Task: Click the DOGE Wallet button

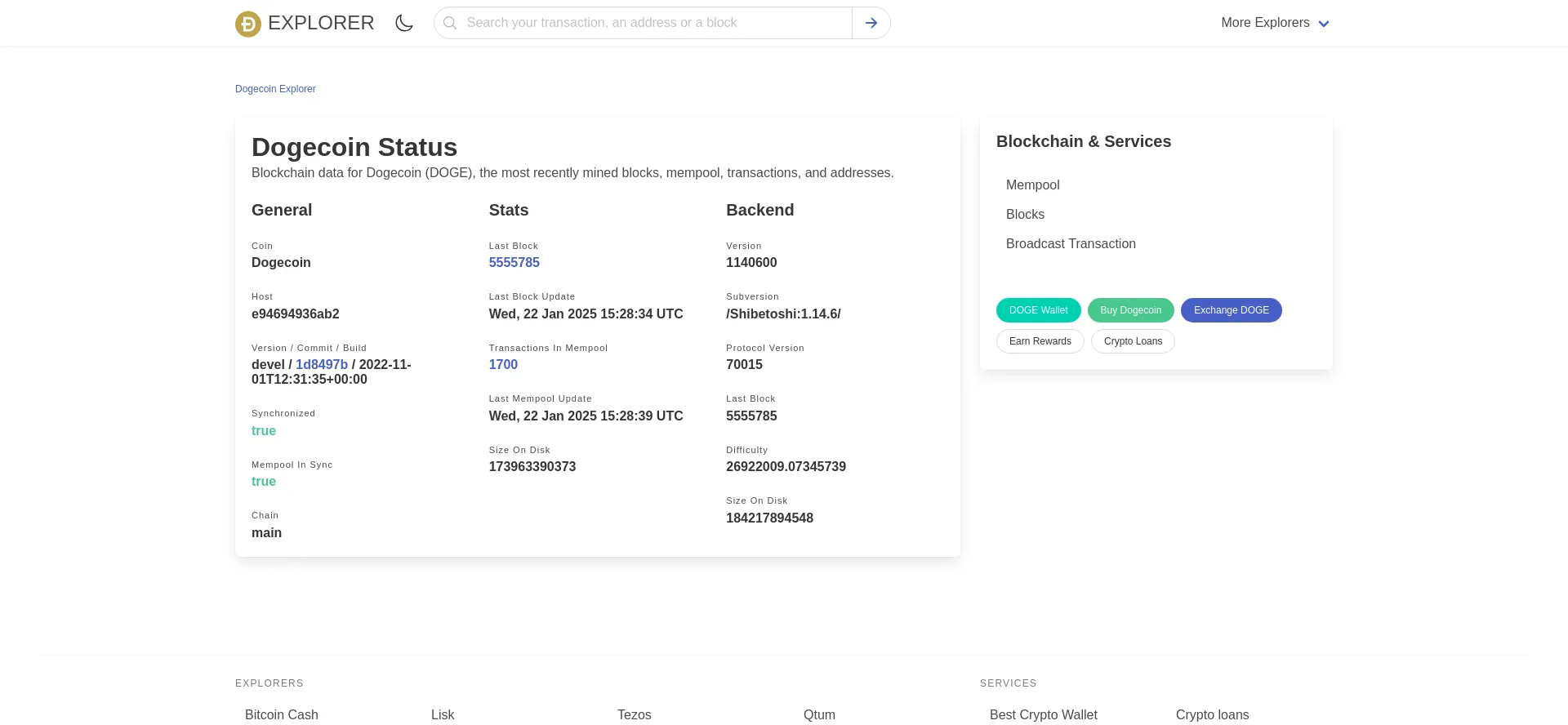Action: pos(1039,310)
